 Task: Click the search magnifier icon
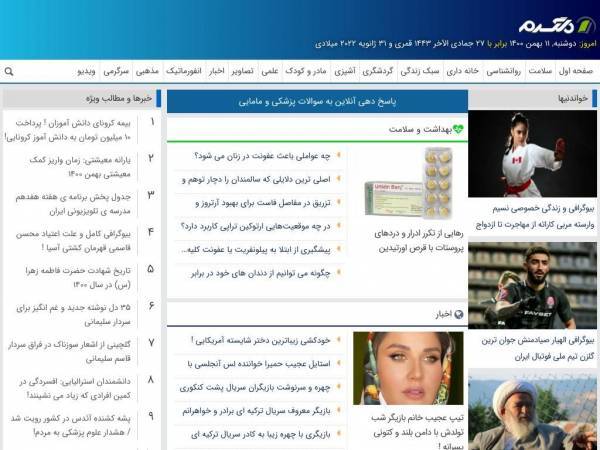(9, 71)
